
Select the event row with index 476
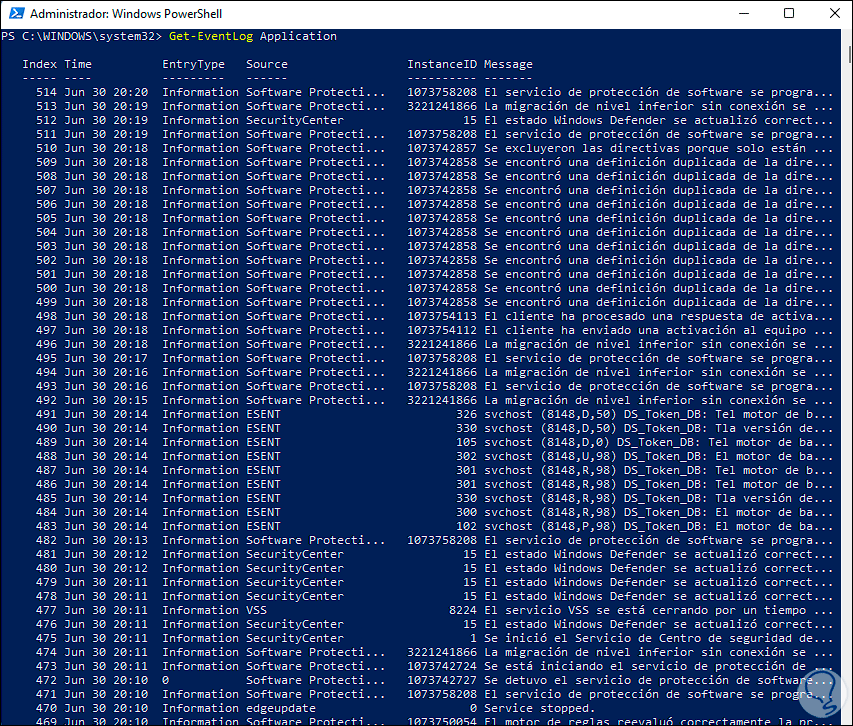pos(434,624)
